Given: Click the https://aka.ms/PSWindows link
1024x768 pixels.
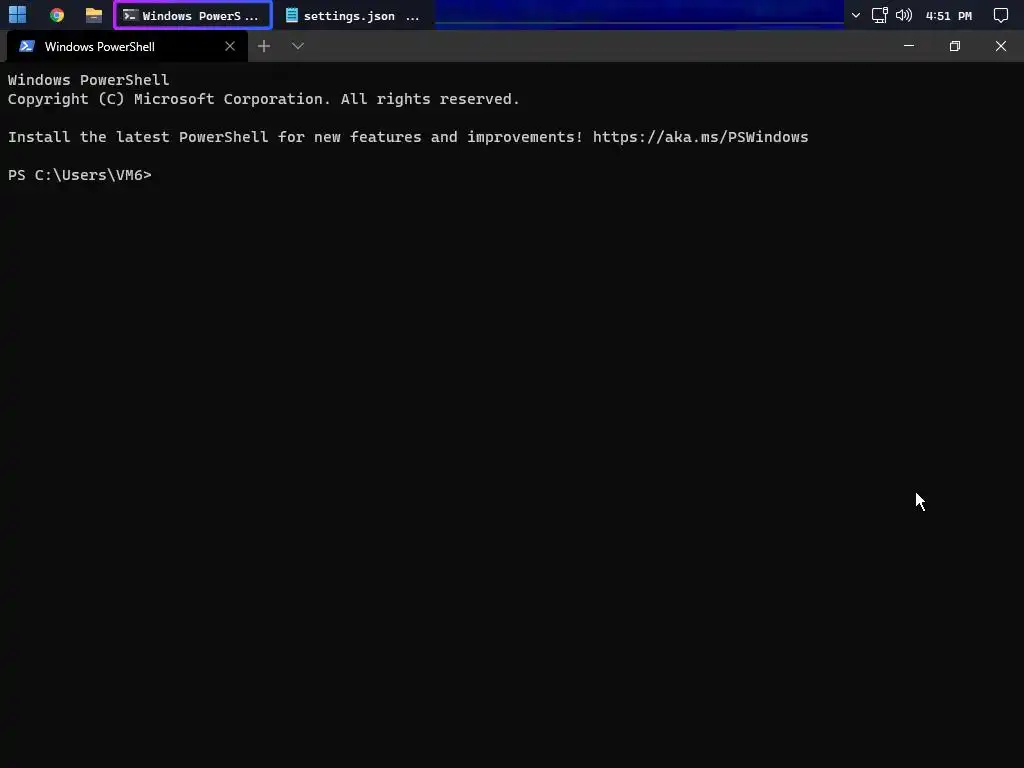Looking at the screenshot, I should (x=701, y=137).
